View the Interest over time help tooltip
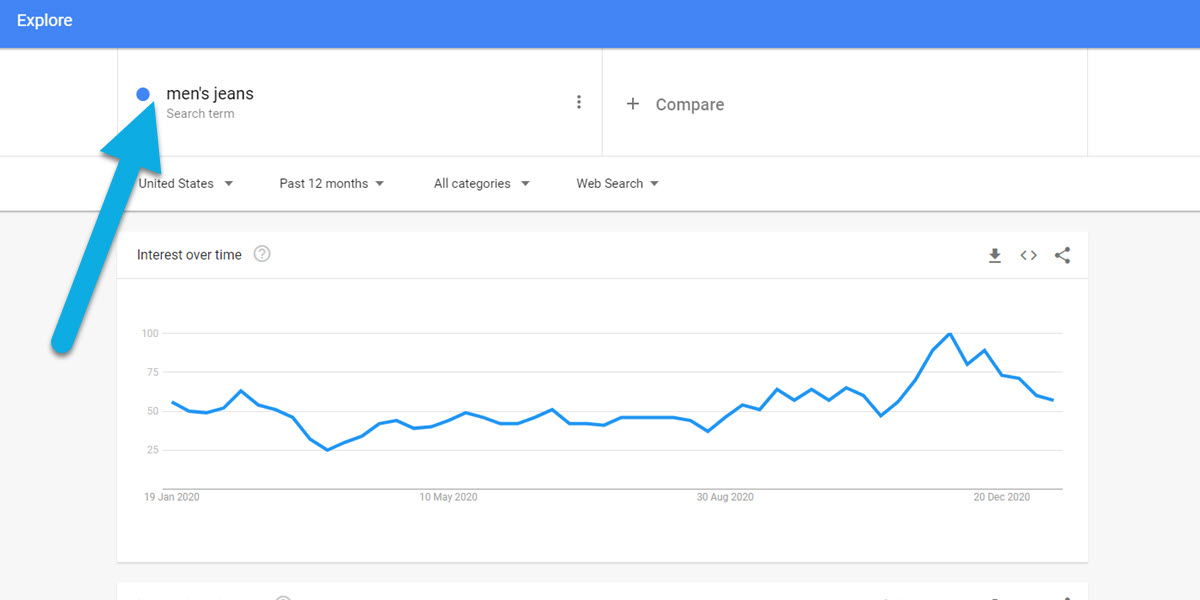Screen dimensions: 1200x600 pyautogui.click(x=262, y=254)
